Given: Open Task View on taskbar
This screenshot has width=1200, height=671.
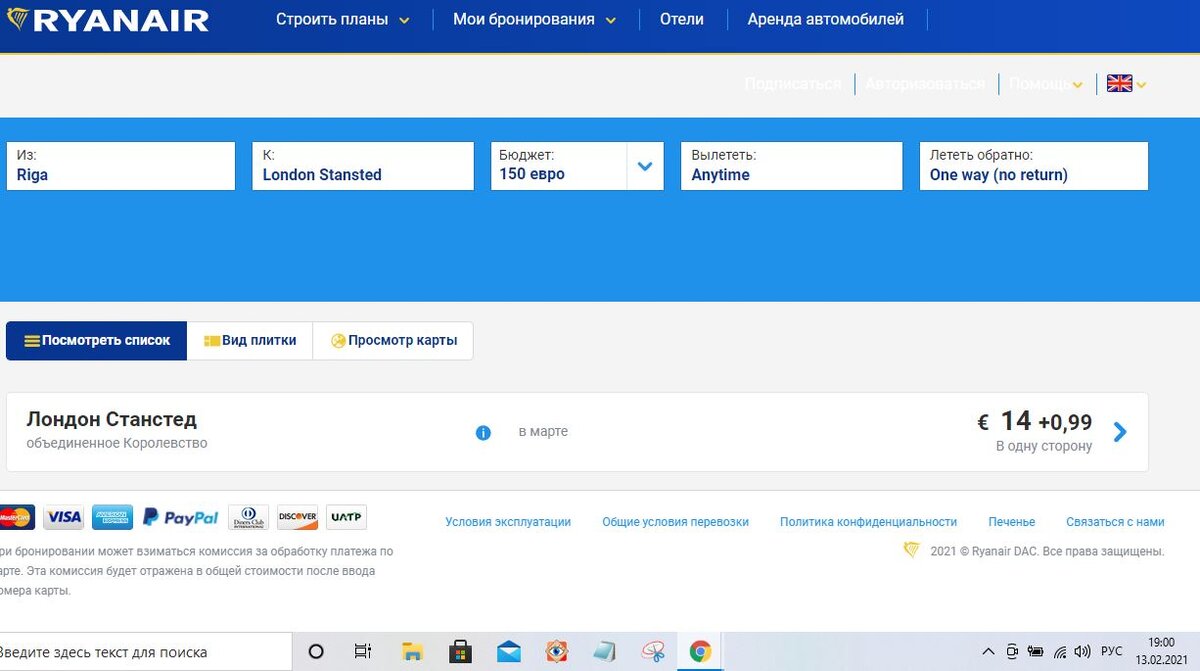Looking at the screenshot, I should 364,652.
